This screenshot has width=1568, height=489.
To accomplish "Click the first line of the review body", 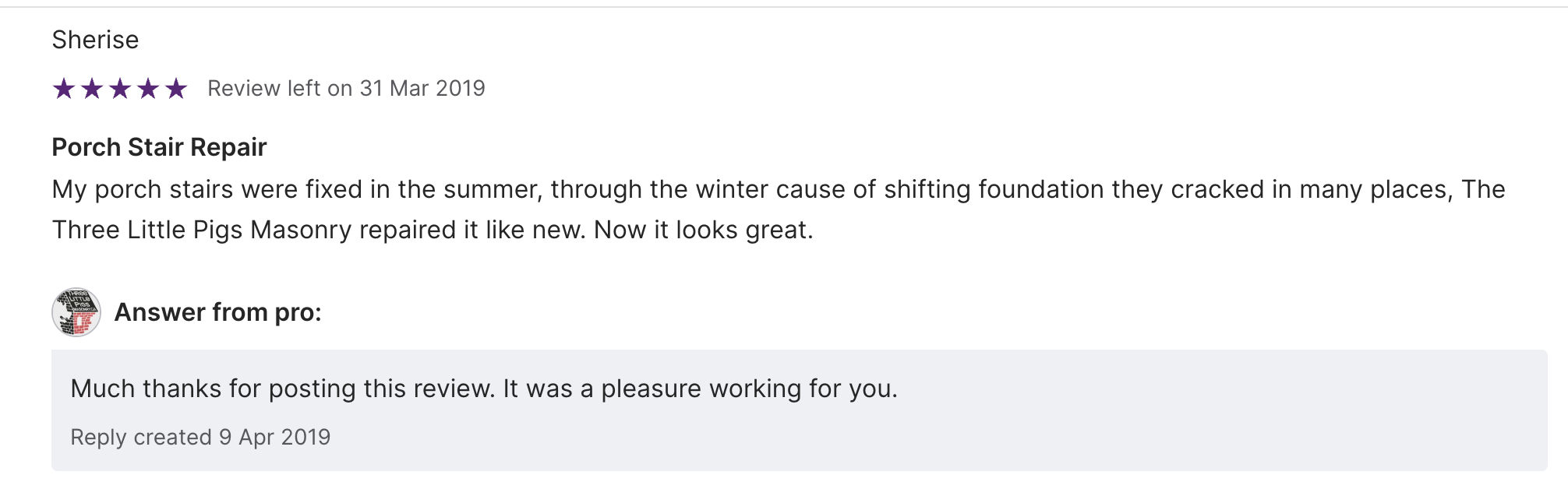I will tap(778, 189).
